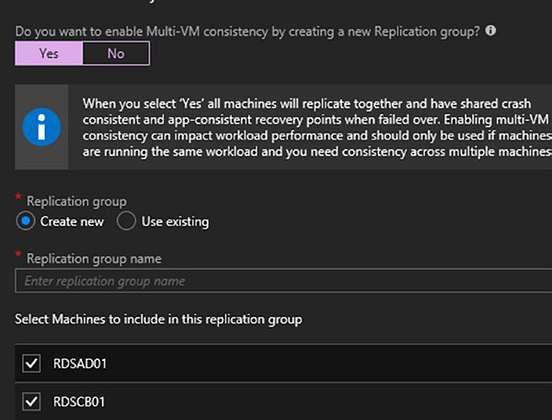The image size is (552, 420).
Task: Uncheck the RDSAD01 checkbox
Action: pyautogui.click(x=31, y=363)
